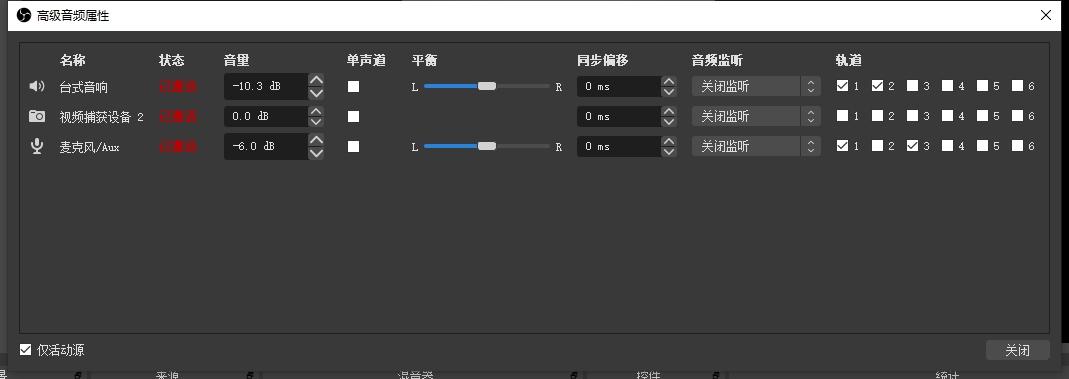
Task: Open 音频监听 dropdown for 麦克风/Aux
Action: [x=756, y=146]
